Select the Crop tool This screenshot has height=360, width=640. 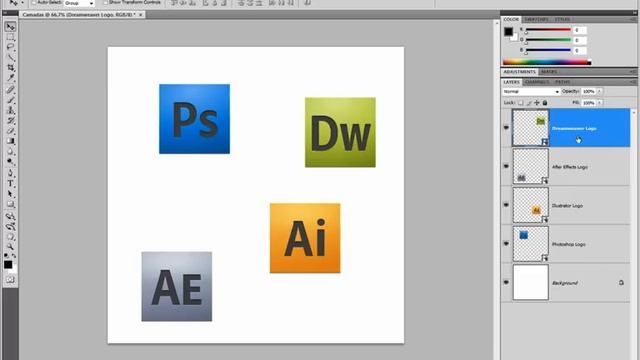(x=10, y=68)
